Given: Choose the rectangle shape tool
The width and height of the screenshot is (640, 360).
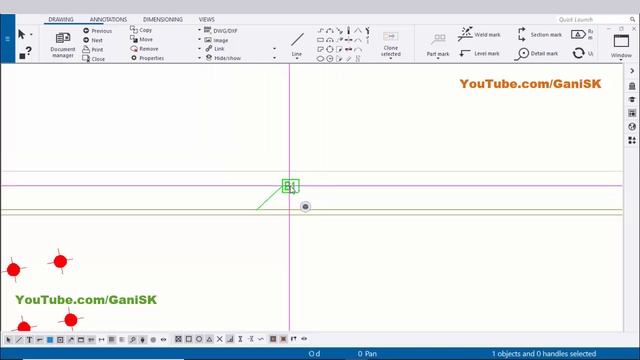Looking at the screenshot, I should pyautogui.click(x=320, y=40).
